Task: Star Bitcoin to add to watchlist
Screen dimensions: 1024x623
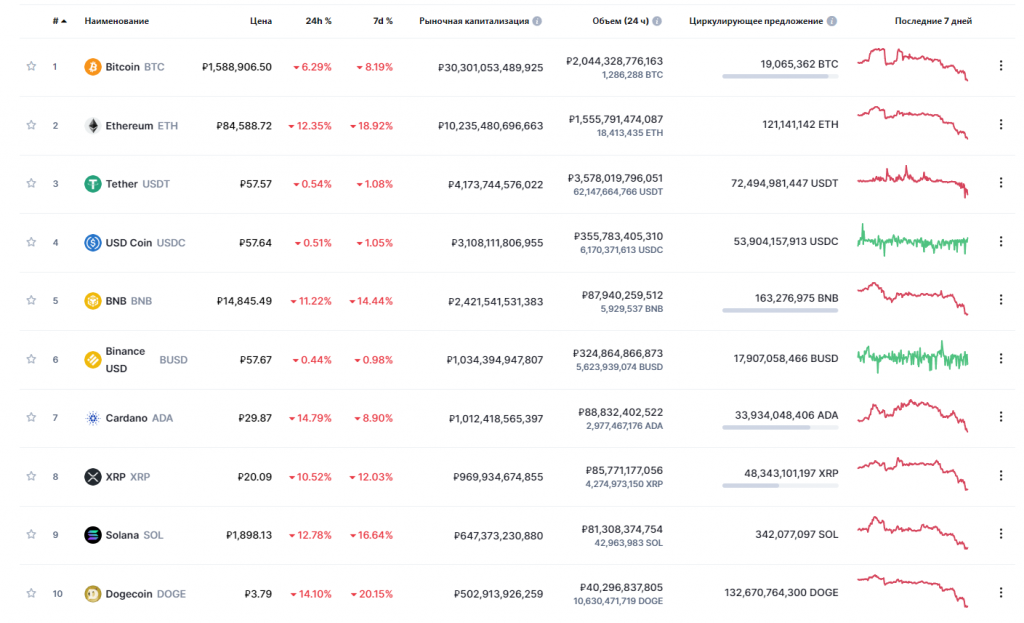Action: point(31,67)
